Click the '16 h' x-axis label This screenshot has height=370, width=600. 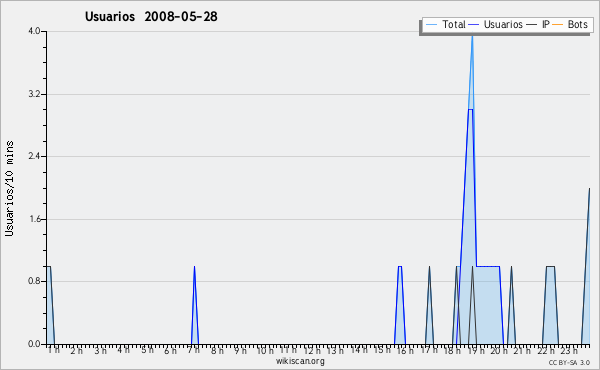(405, 350)
